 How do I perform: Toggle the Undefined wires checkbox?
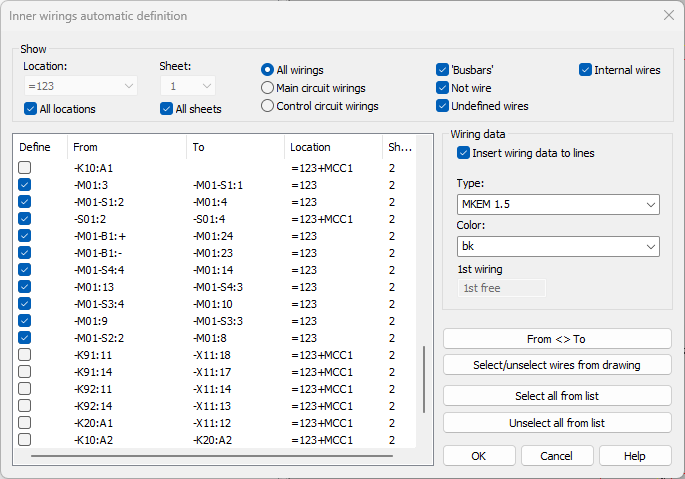pyautogui.click(x=443, y=106)
